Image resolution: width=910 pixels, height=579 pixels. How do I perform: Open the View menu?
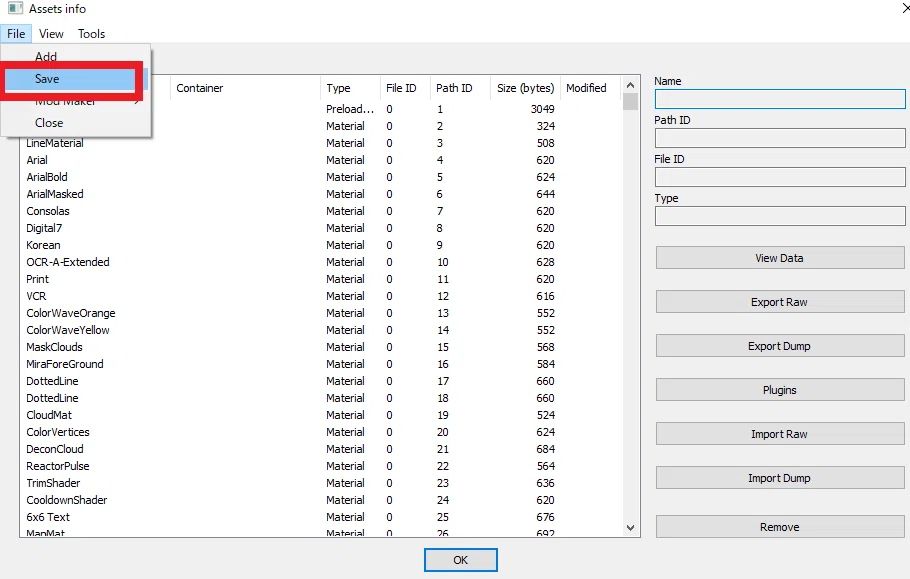51,34
